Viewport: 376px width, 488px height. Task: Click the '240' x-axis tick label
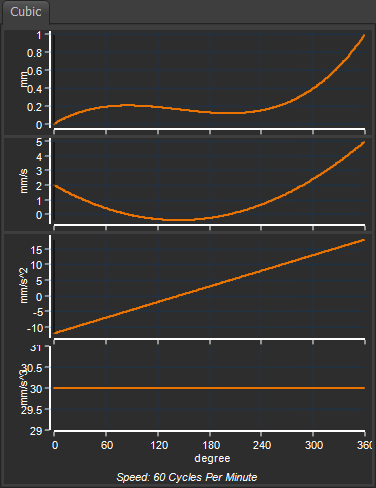pyautogui.click(x=262, y=445)
